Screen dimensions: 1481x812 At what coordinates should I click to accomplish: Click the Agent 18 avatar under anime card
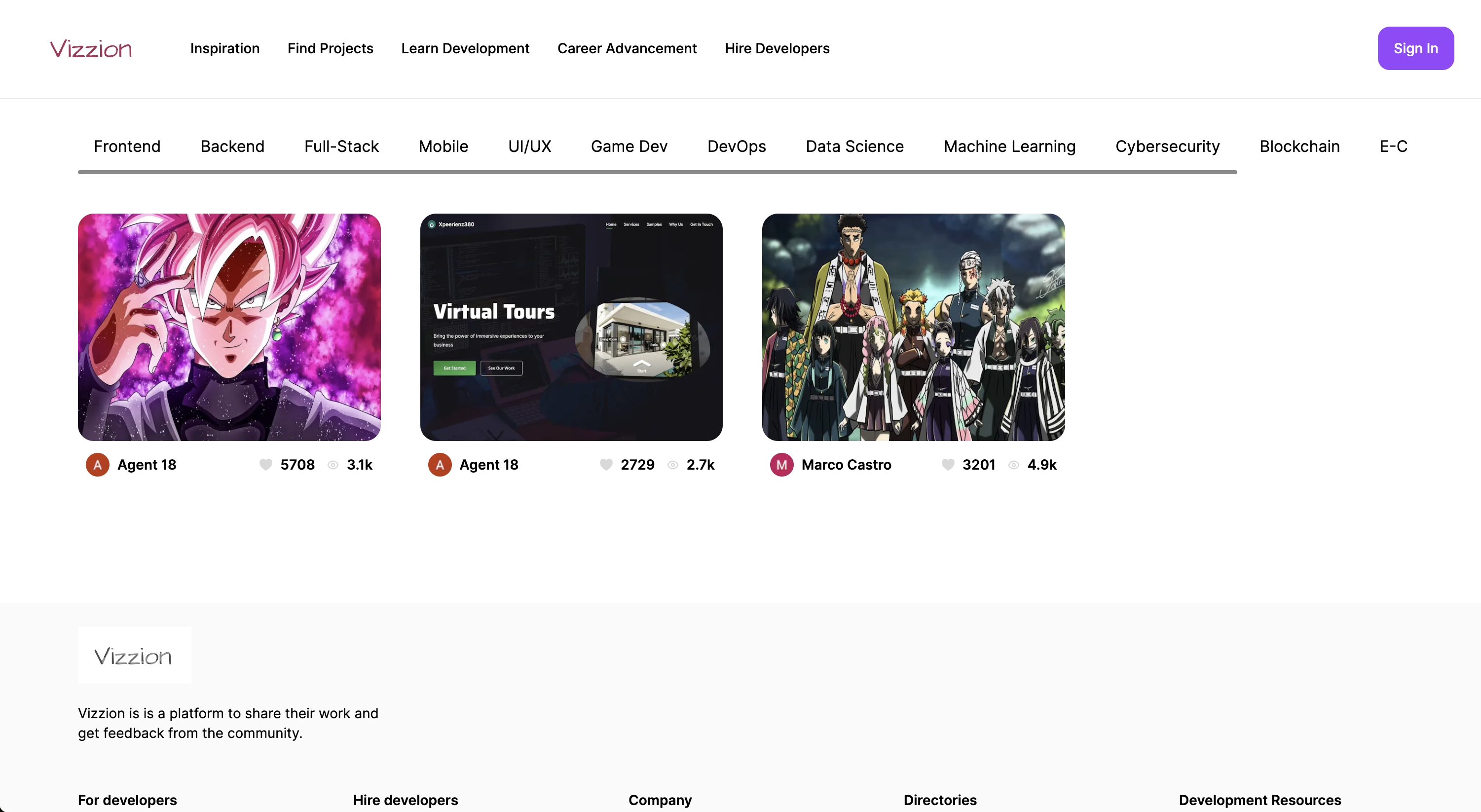[98, 465]
